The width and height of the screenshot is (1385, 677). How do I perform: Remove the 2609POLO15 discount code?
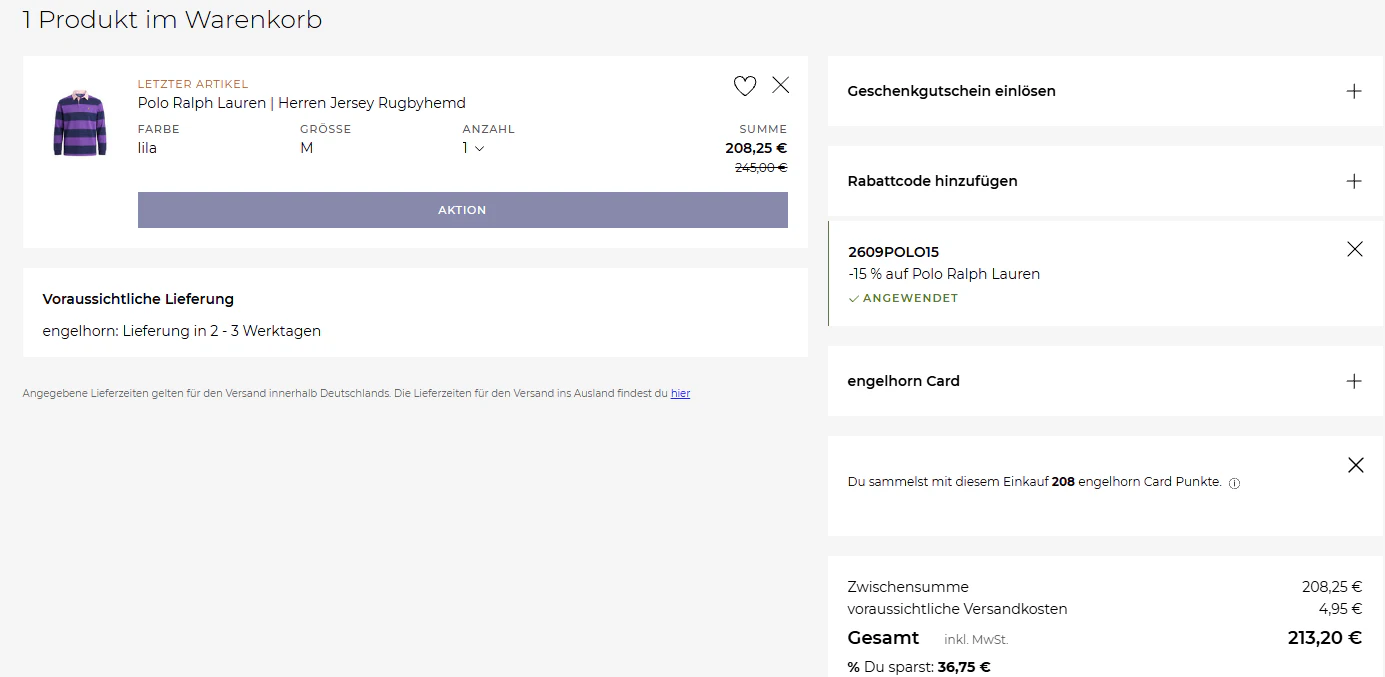1355,249
